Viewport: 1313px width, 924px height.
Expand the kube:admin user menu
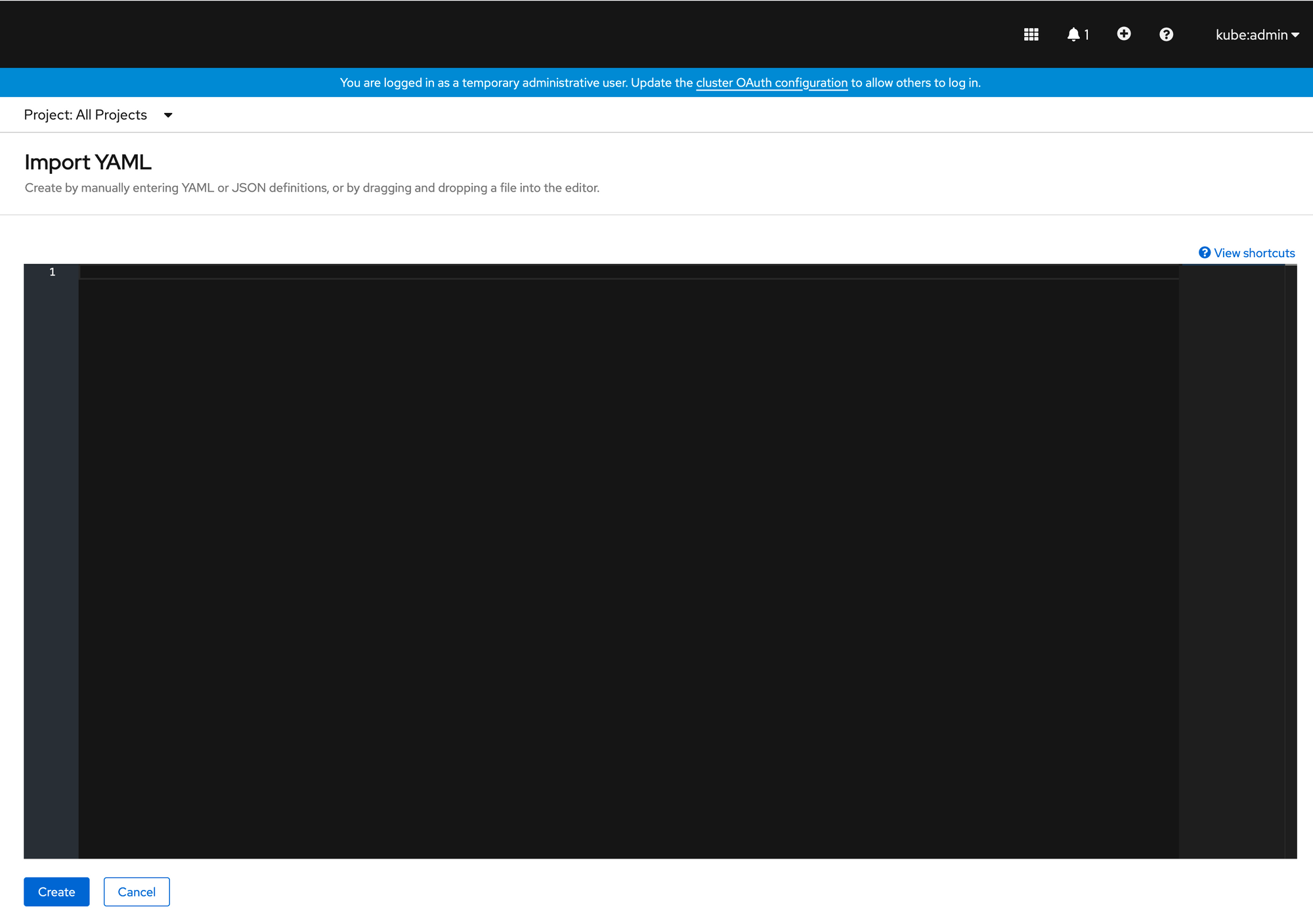click(1251, 35)
